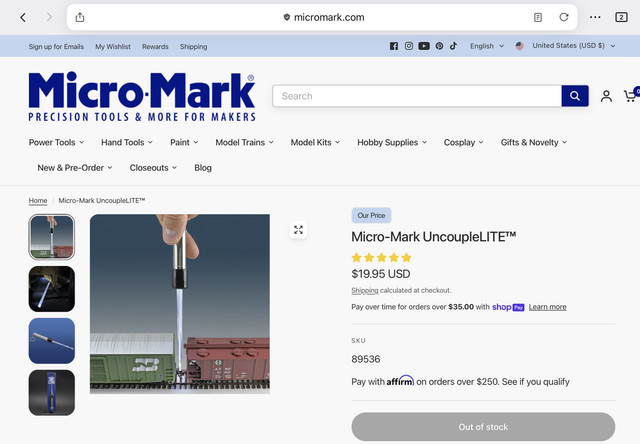Viewport: 640px width, 444px height.
Task: Visit Micro-Mark Facebook page icon
Action: [394, 46]
